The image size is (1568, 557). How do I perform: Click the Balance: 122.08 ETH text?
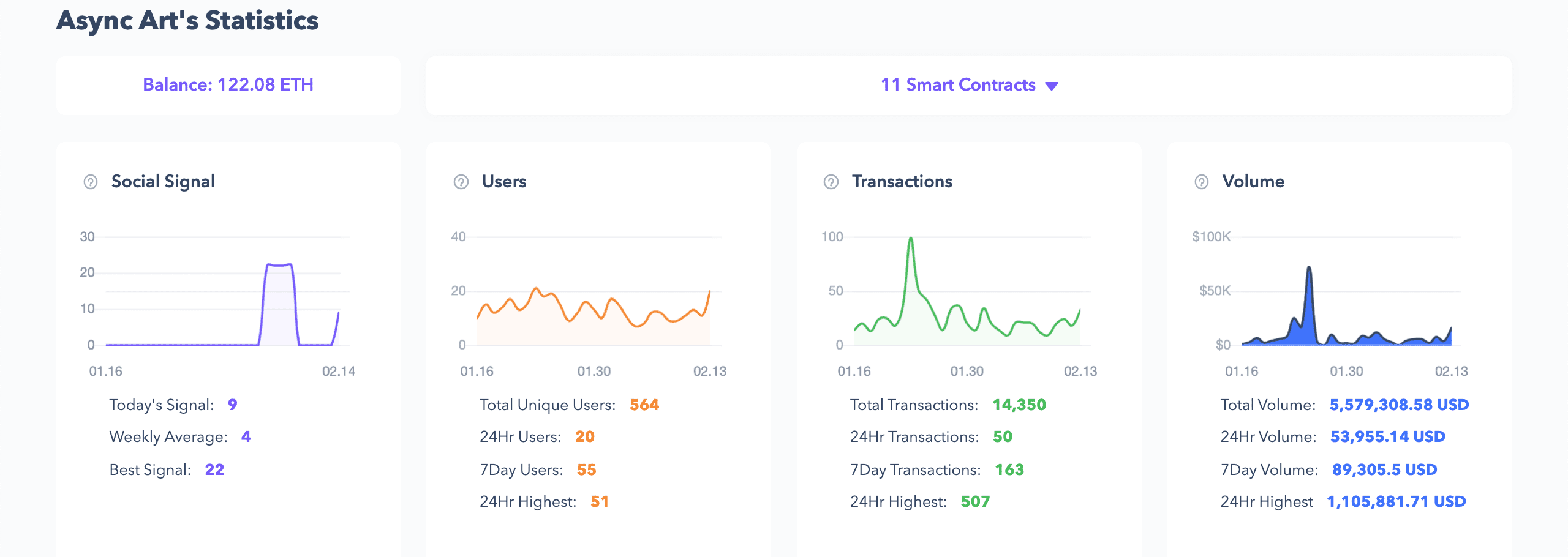228,84
